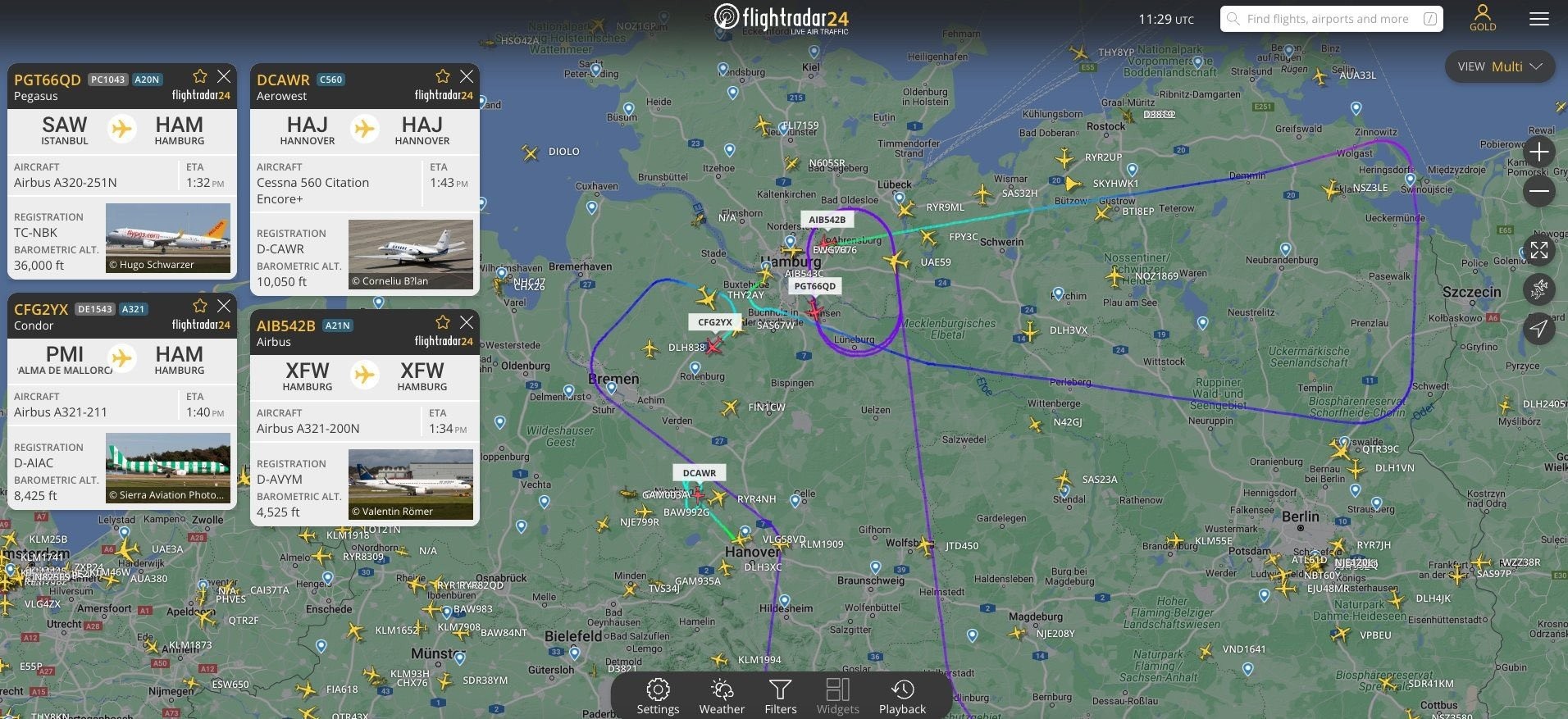Open the Widgets panel
The height and width of the screenshot is (719, 1568).
pos(837,696)
